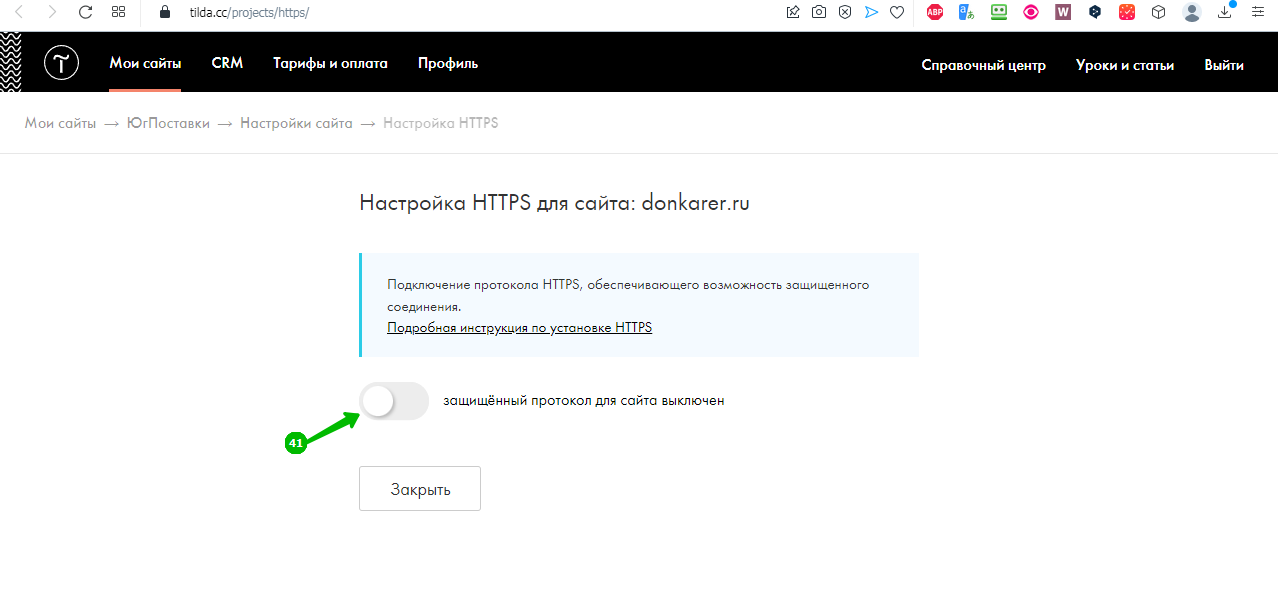The width and height of the screenshot is (1278, 605).
Task: Click the padlock site security icon
Action: [x=167, y=12]
